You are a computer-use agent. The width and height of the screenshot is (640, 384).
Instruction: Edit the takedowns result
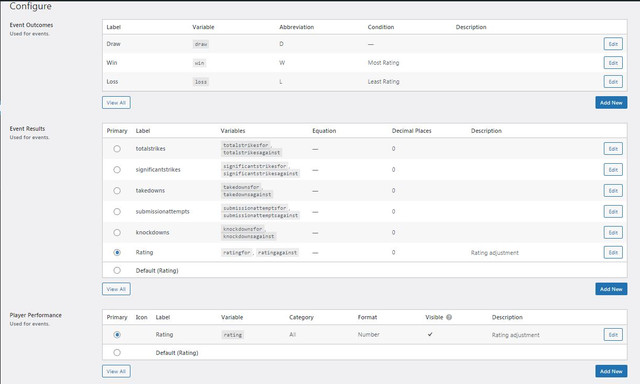click(x=613, y=191)
